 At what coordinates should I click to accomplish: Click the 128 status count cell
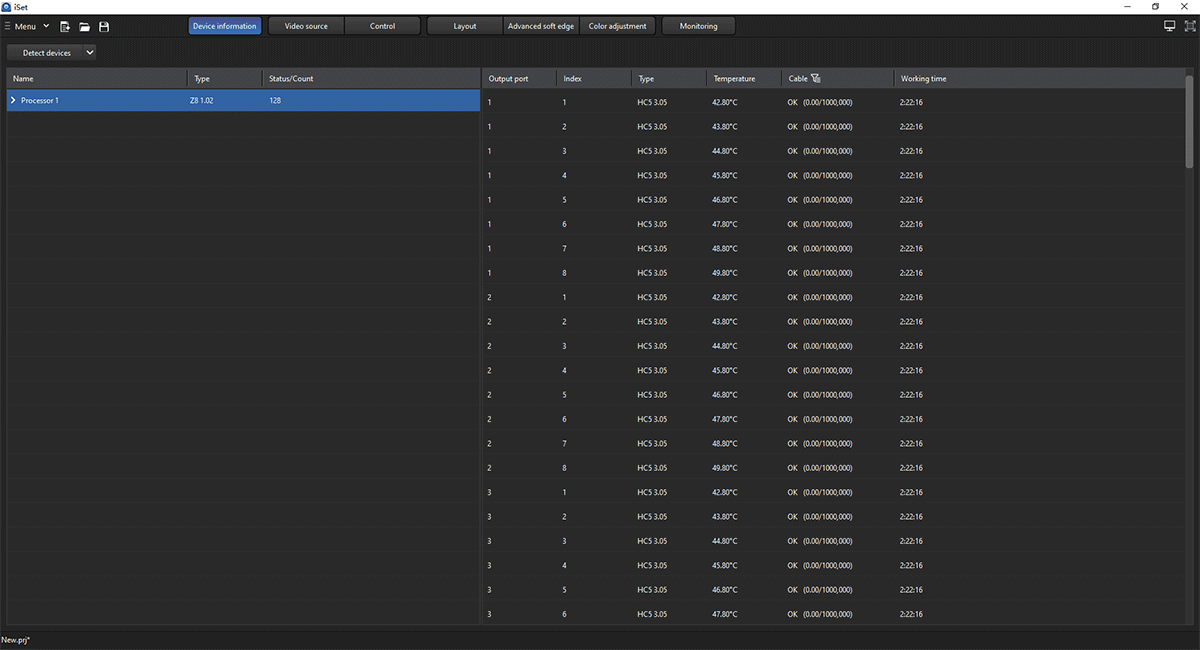(x=275, y=100)
